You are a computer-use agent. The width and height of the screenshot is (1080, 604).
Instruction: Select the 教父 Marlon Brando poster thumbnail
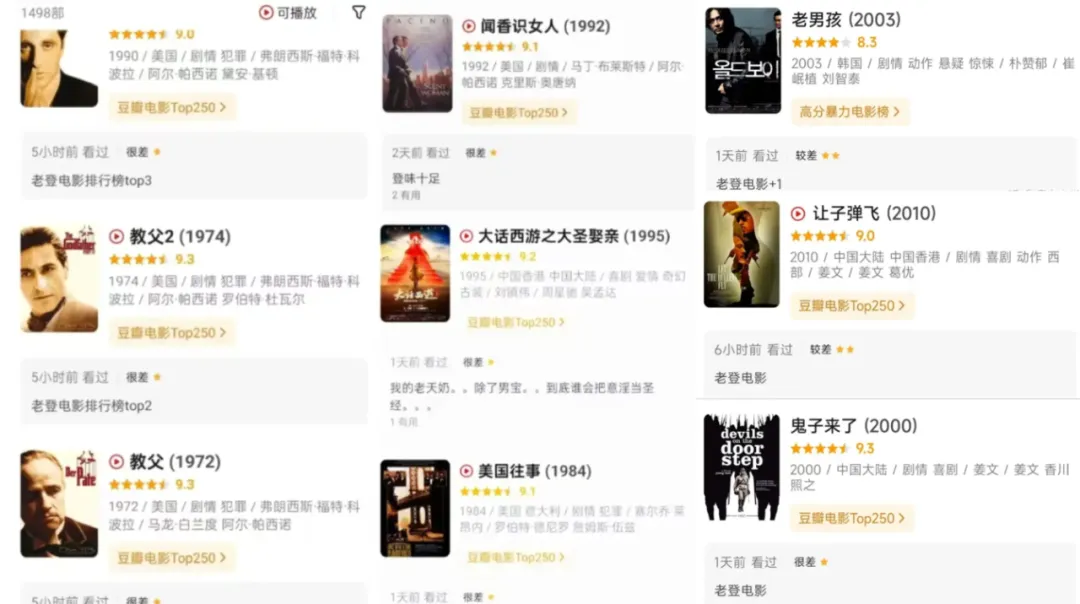[x=59, y=503]
